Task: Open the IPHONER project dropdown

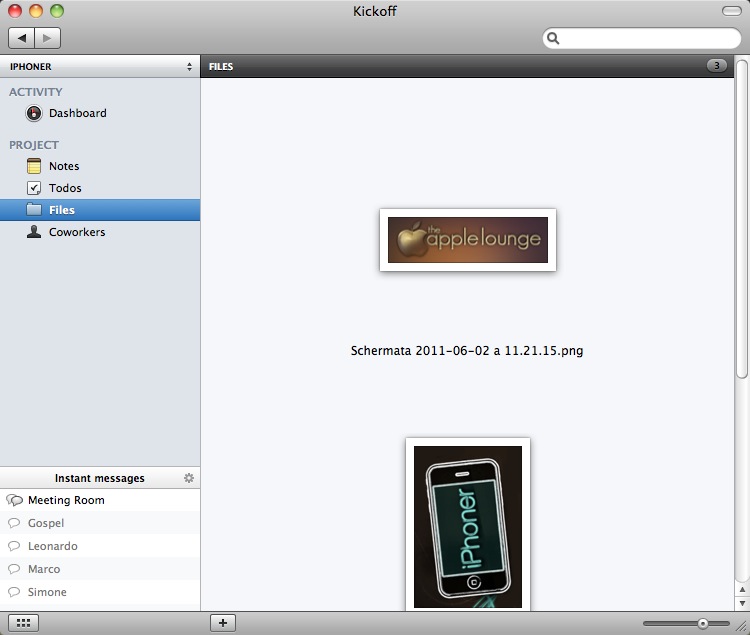Action: click(x=100, y=66)
